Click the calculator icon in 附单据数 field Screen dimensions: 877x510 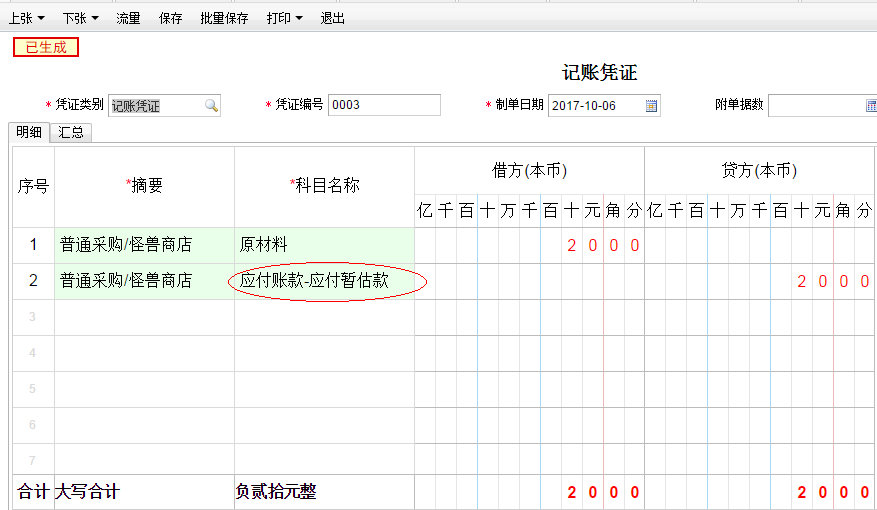tap(870, 106)
